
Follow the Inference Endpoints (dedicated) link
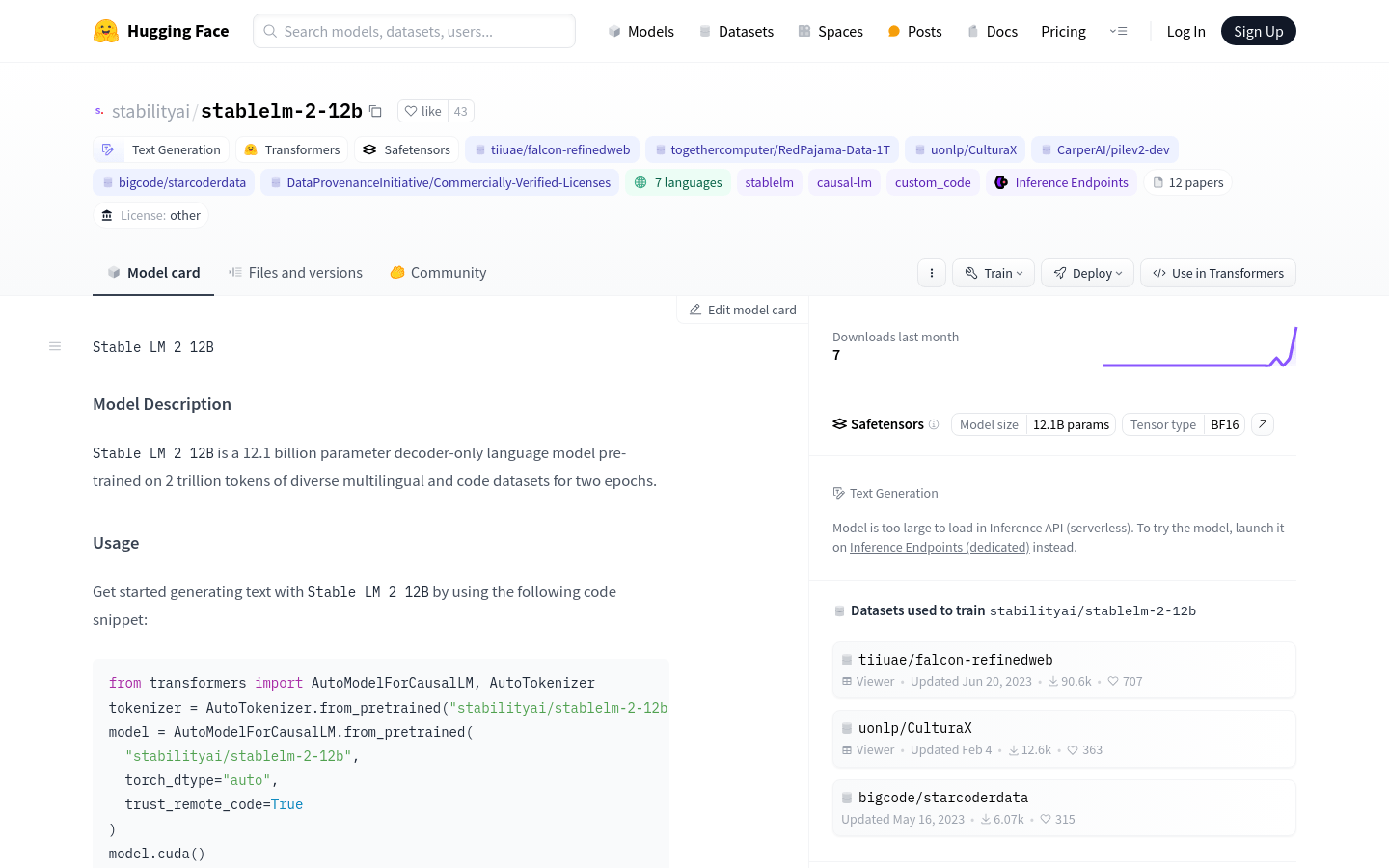pos(940,547)
